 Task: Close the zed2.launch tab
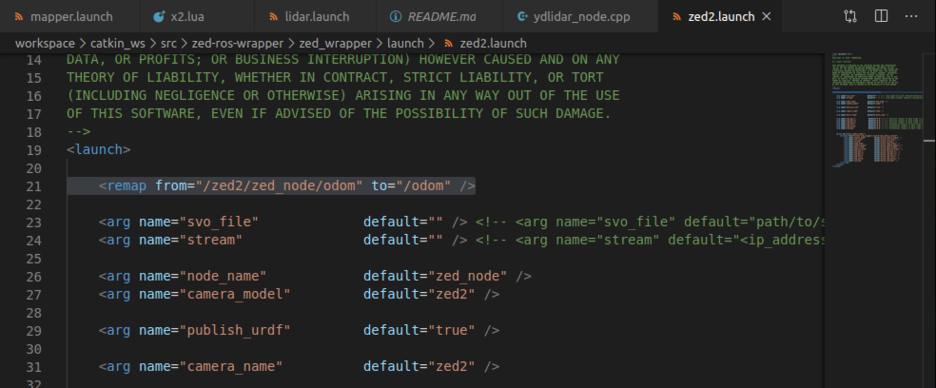point(767,17)
